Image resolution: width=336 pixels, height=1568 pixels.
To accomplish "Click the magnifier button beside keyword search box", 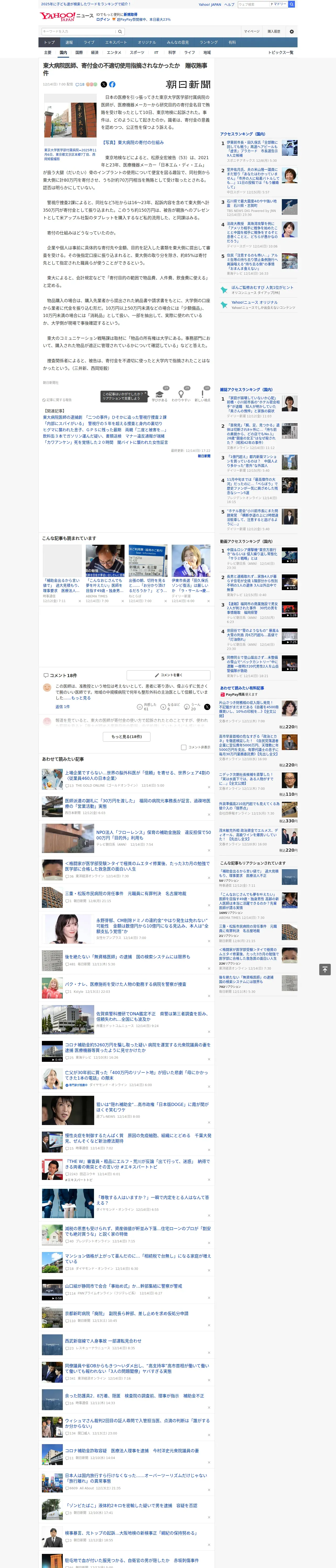I will pos(120,31).
